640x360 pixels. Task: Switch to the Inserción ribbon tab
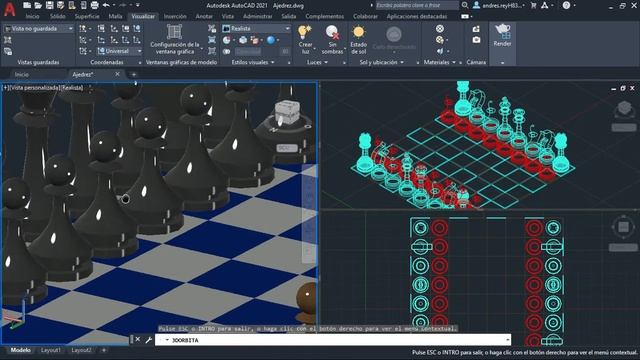175,16
